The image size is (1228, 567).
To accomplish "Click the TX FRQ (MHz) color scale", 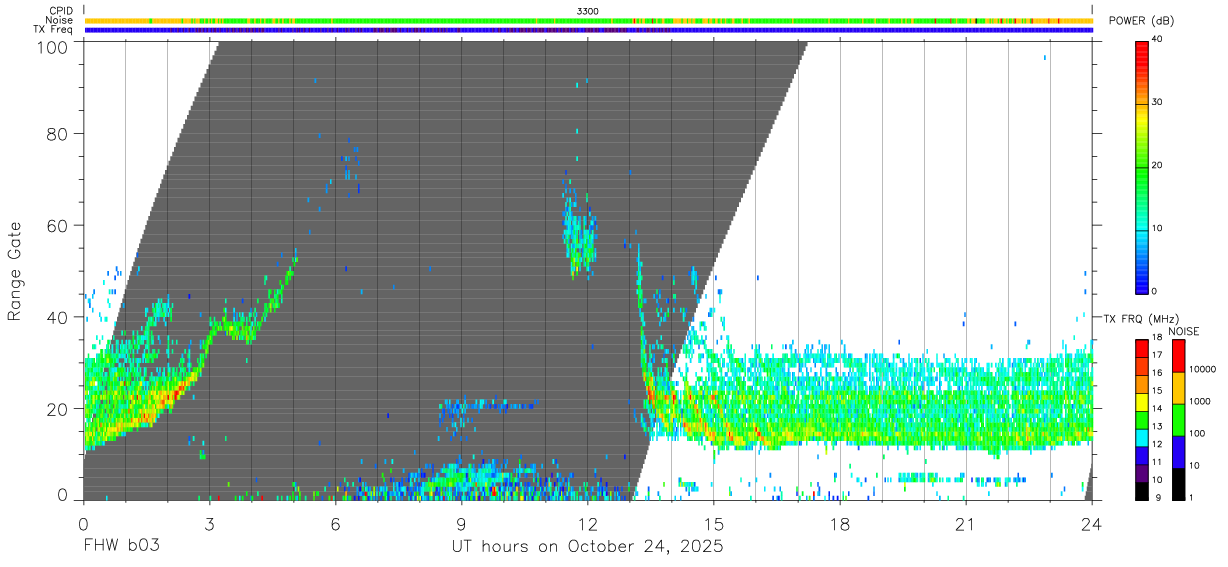I will tap(1141, 419).
